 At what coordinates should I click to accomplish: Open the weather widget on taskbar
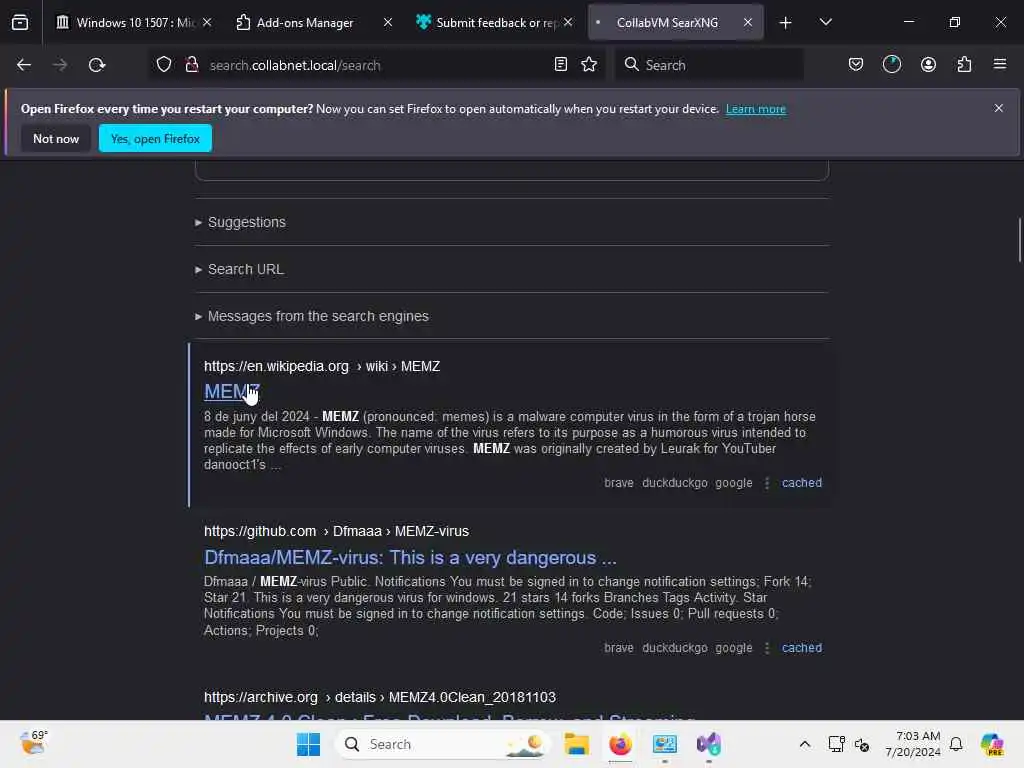tap(33, 743)
